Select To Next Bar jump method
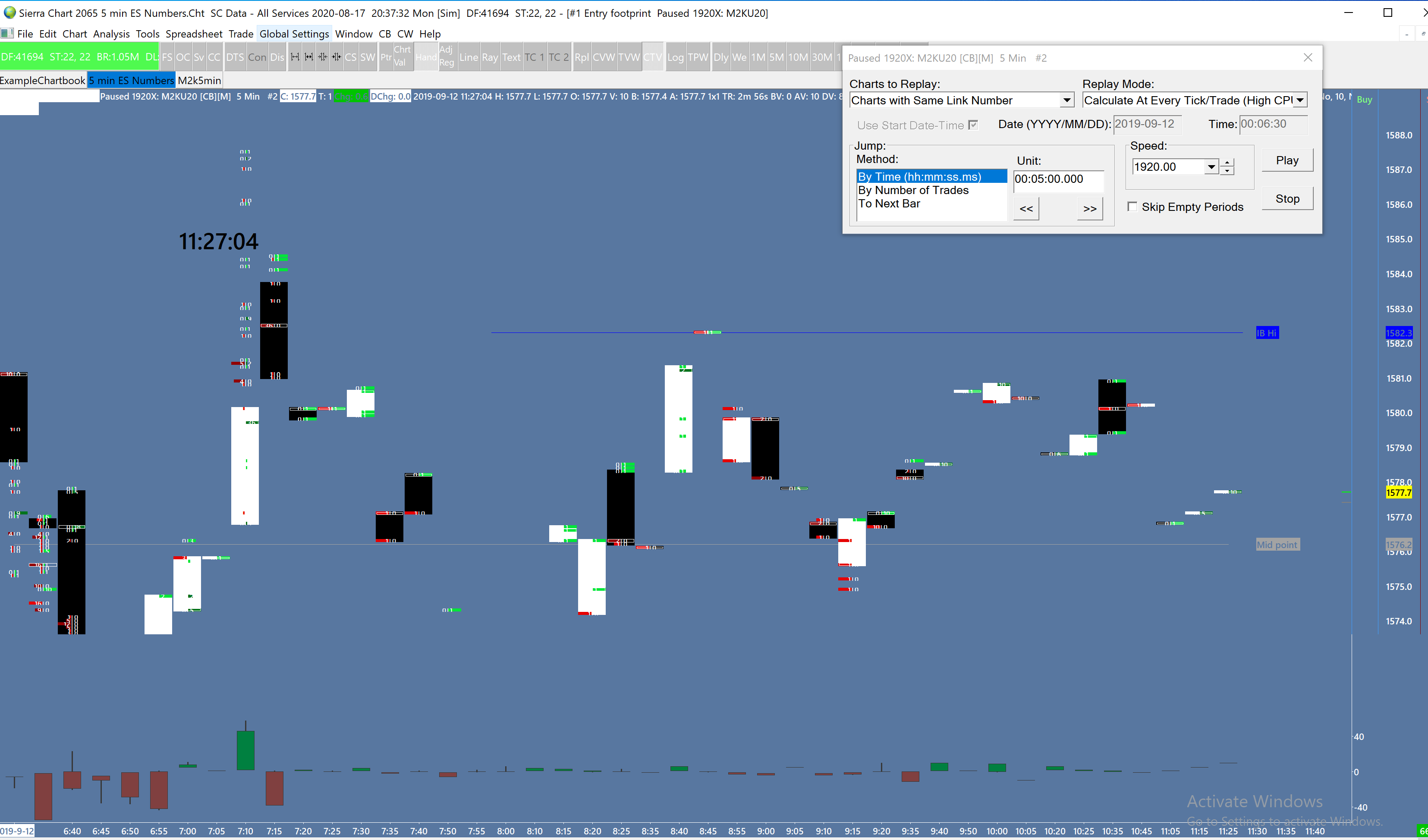Image resolution: width=1428 pixels, height=840 pixels. pos(889,204)
